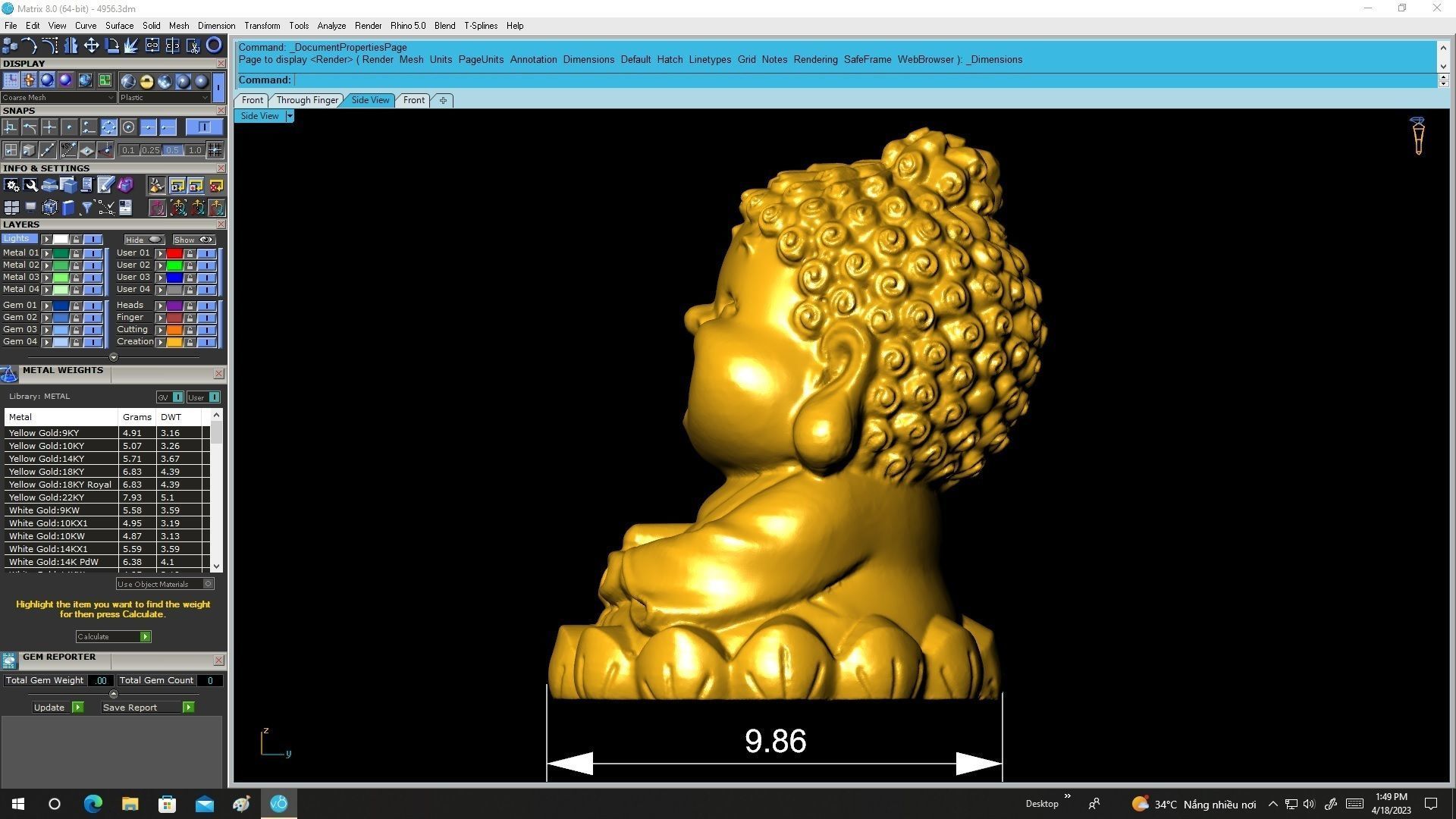Click the Split icon in top toolbar
The height and width of the screenshot is (819, 1456).
tap(173, 45)
